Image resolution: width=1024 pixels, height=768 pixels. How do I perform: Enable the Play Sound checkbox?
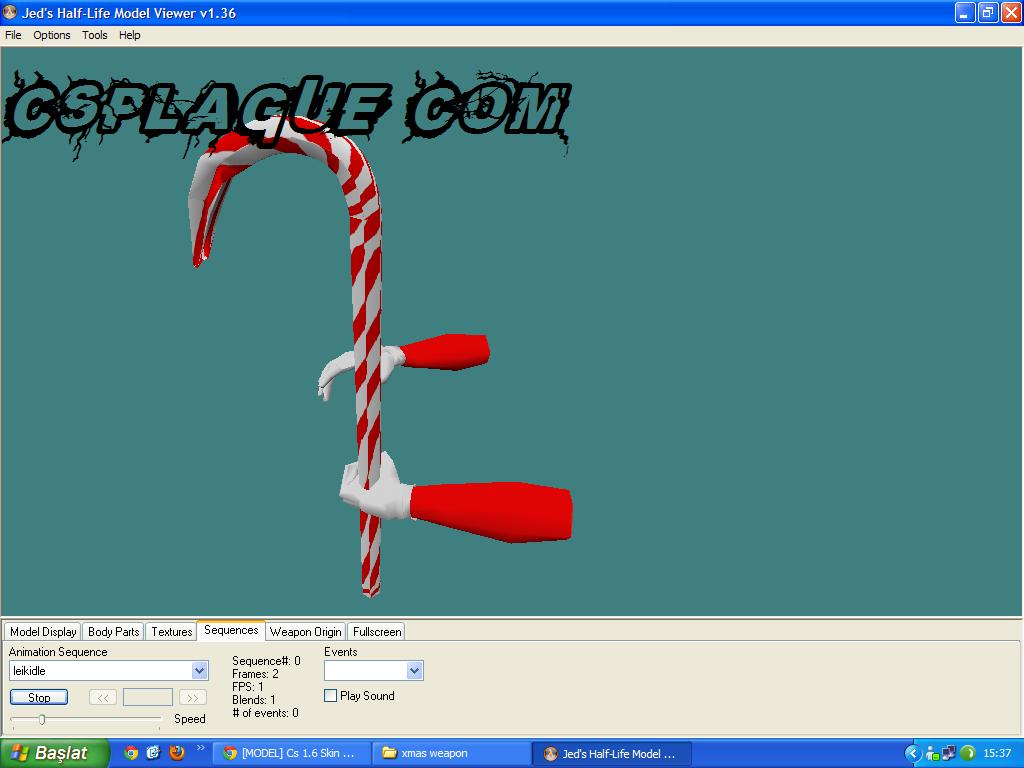click(x=330, y=696)
